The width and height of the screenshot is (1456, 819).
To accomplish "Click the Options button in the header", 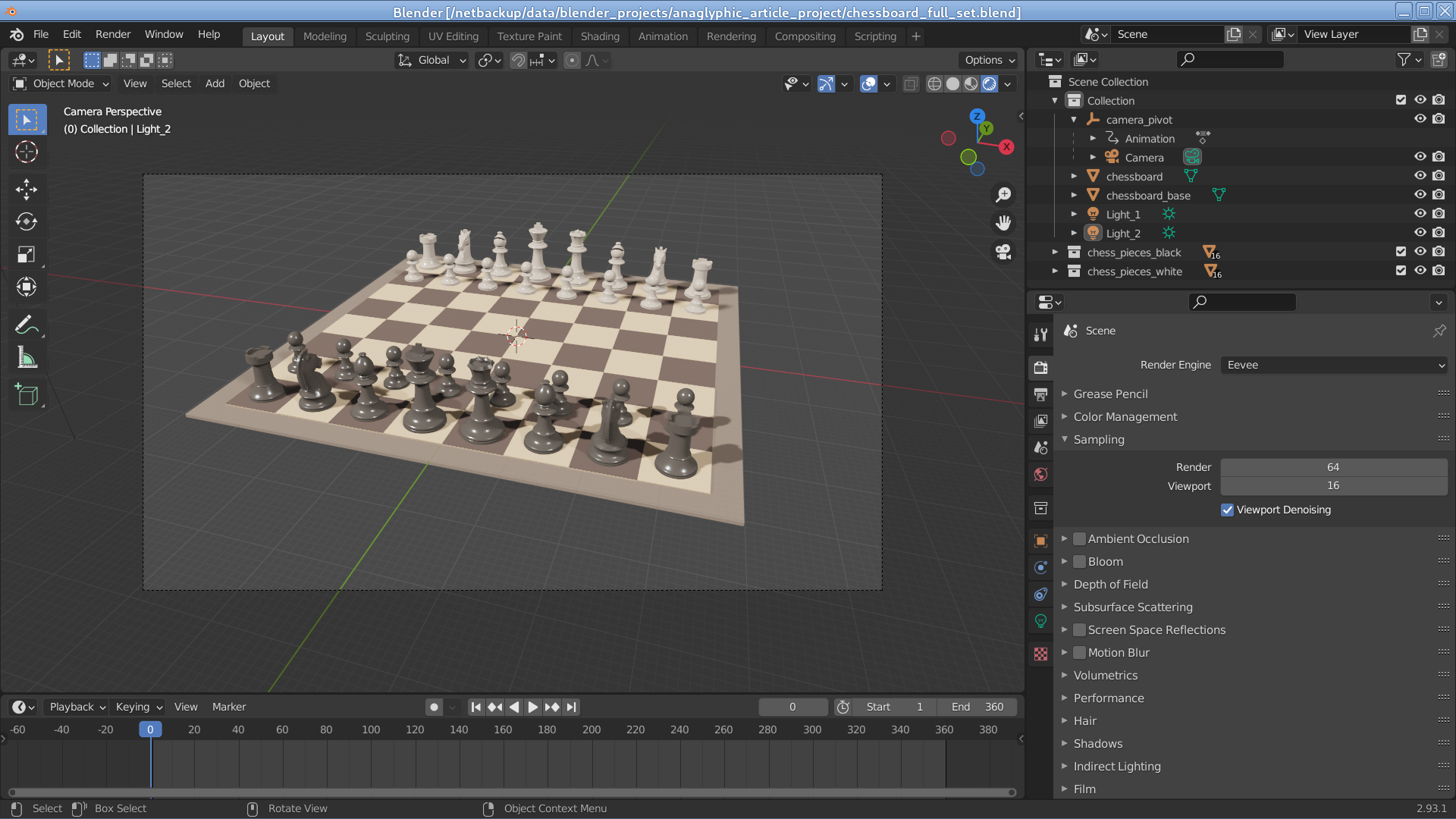I will click(x=989, y=60).
